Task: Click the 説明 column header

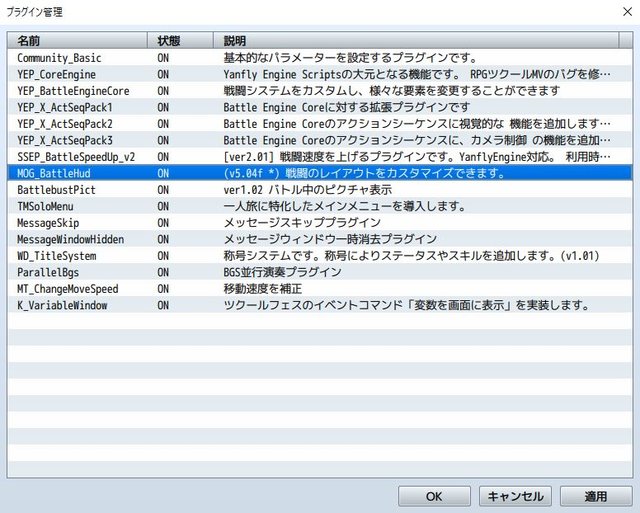Action: tap(416, 40)
